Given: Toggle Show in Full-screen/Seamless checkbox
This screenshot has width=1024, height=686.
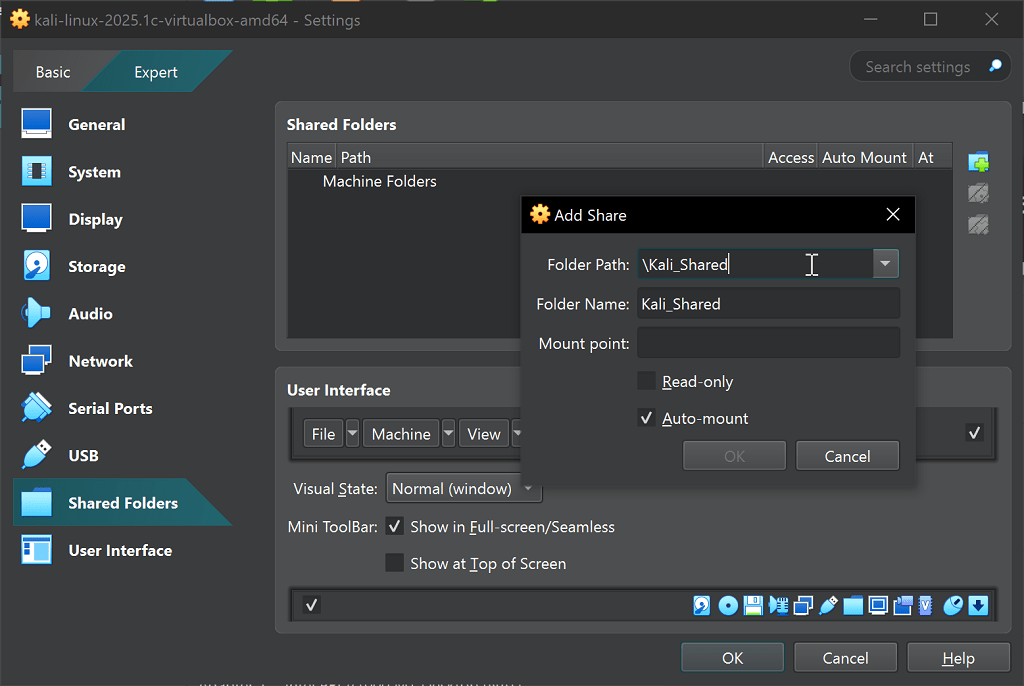Looking at the screenshot, I should tap(394, 527).
